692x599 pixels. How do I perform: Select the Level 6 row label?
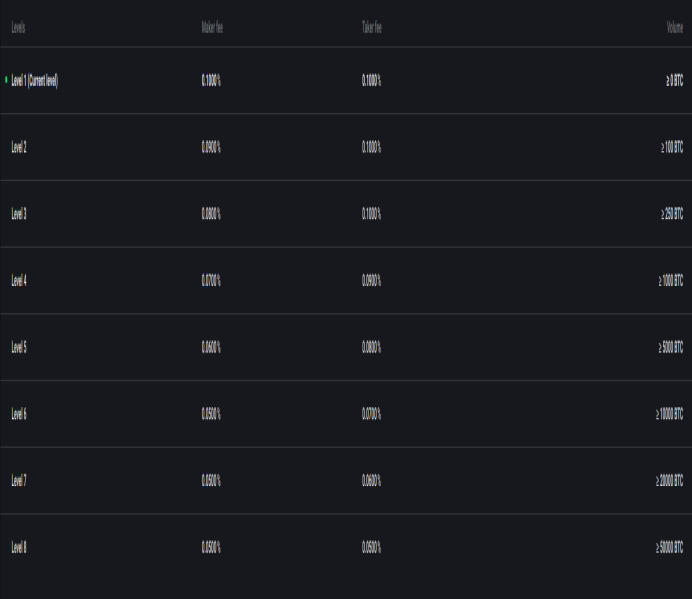point(19,414)
